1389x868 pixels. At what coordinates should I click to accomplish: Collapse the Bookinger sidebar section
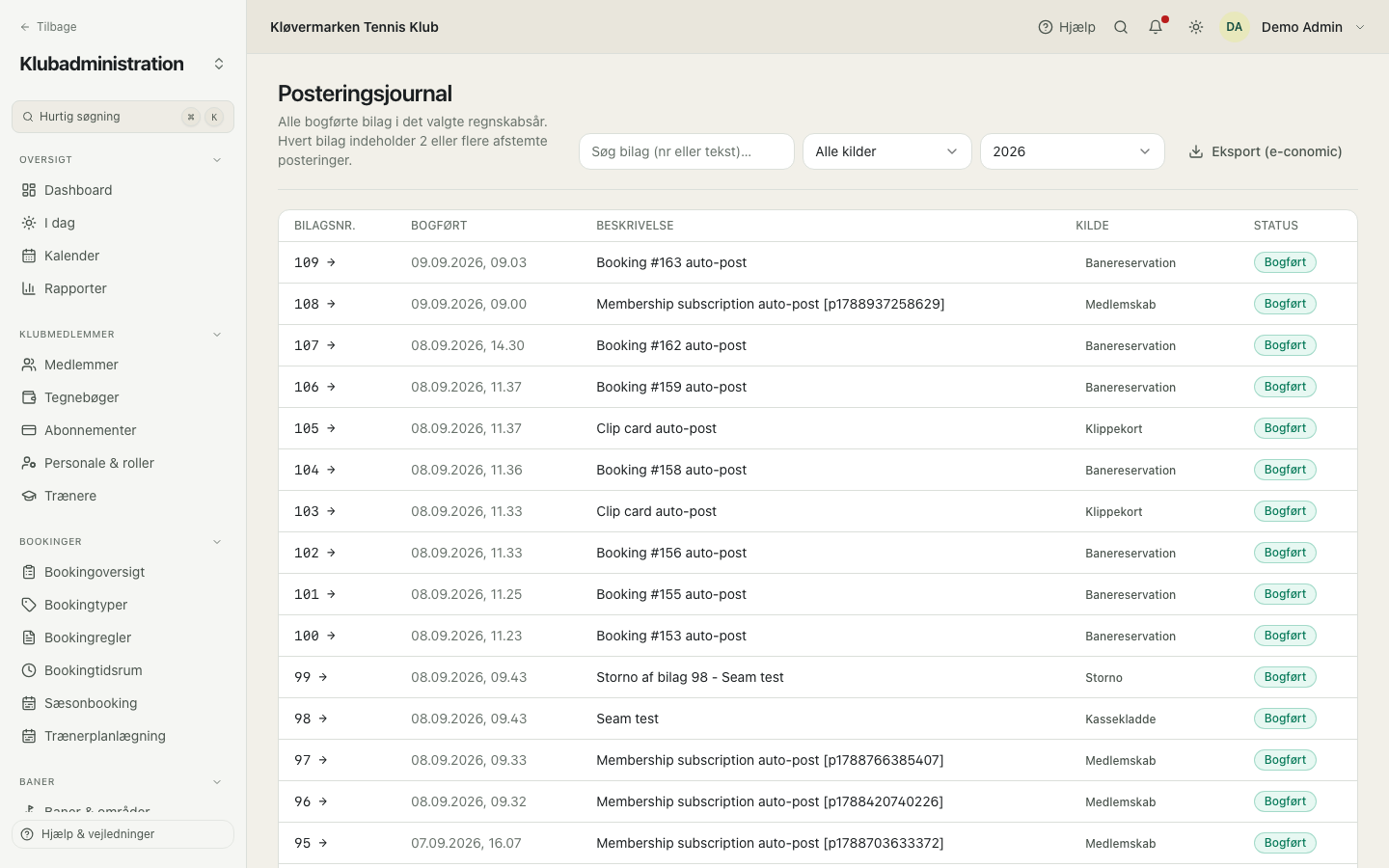(x=217, y=542)
